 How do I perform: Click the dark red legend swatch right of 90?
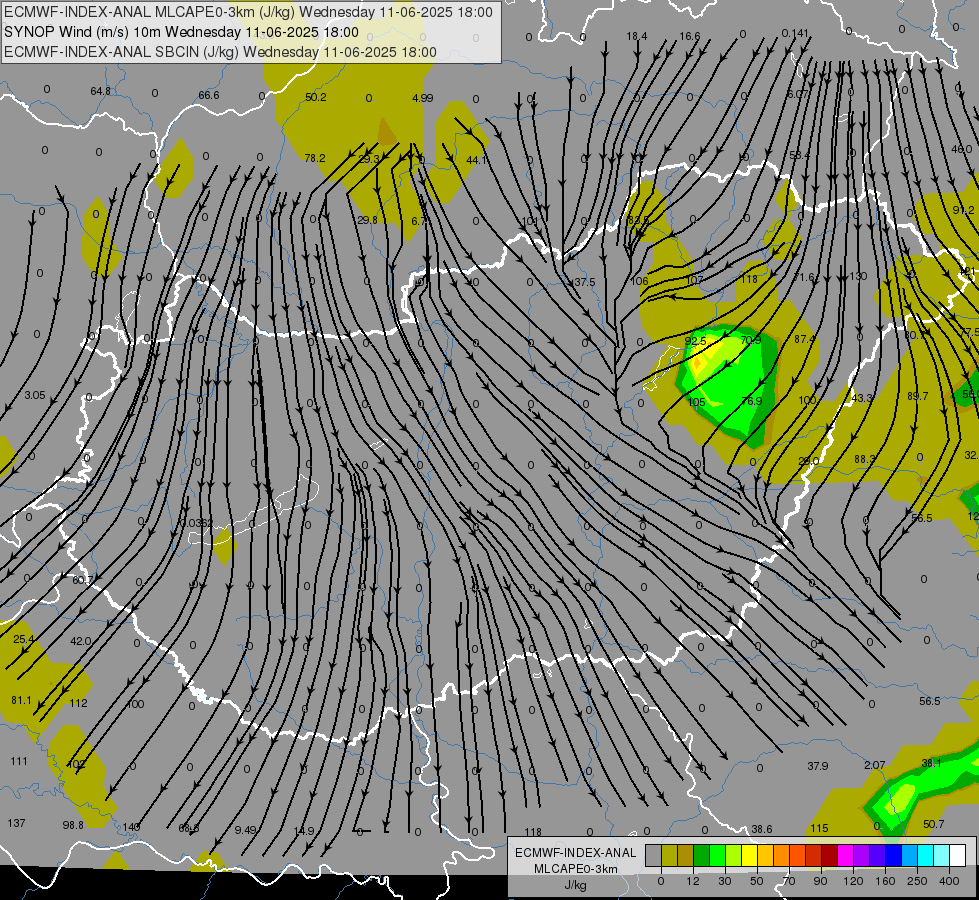829,855
